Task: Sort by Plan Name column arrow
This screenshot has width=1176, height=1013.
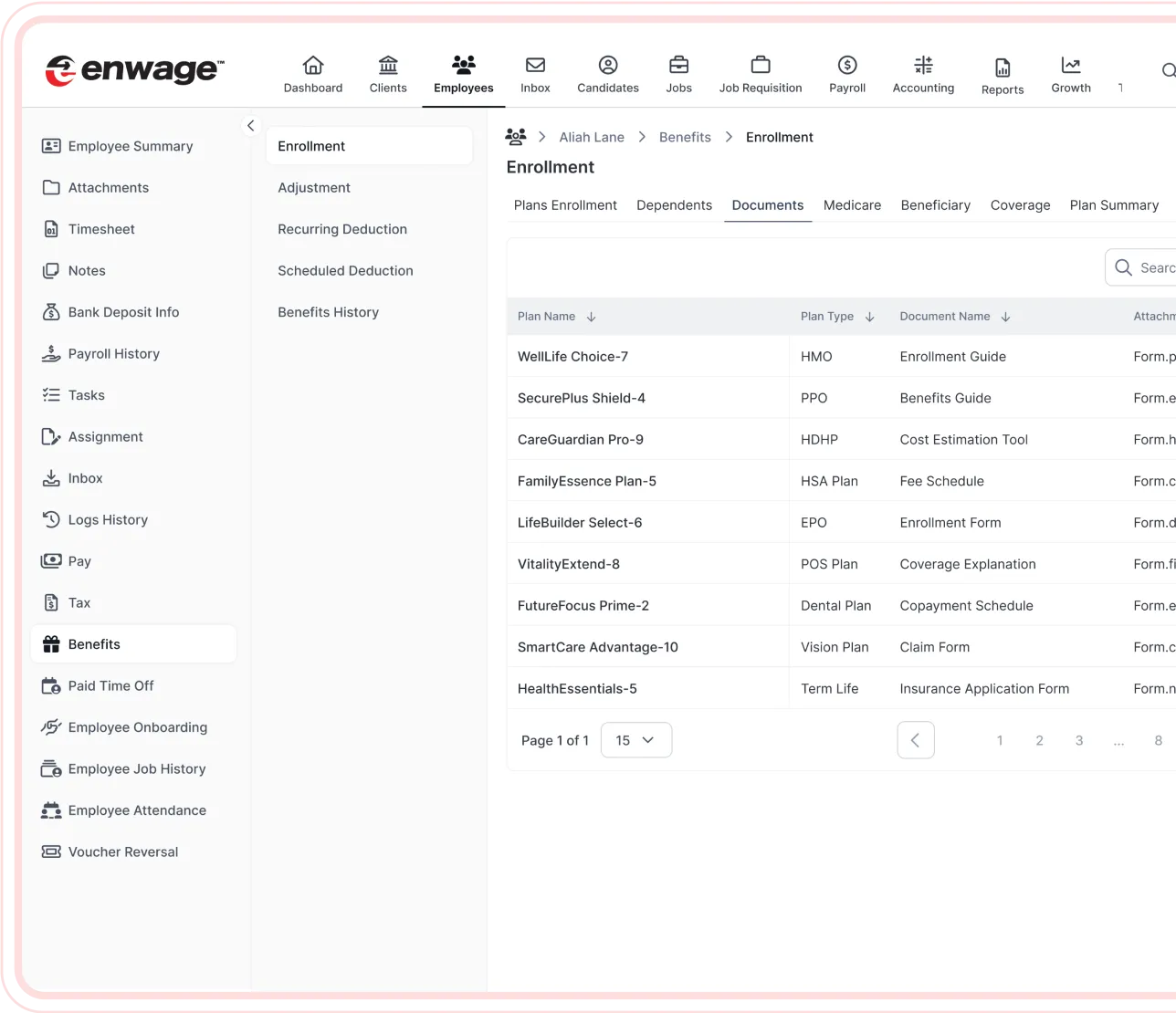Action: (x=592, y=317)
